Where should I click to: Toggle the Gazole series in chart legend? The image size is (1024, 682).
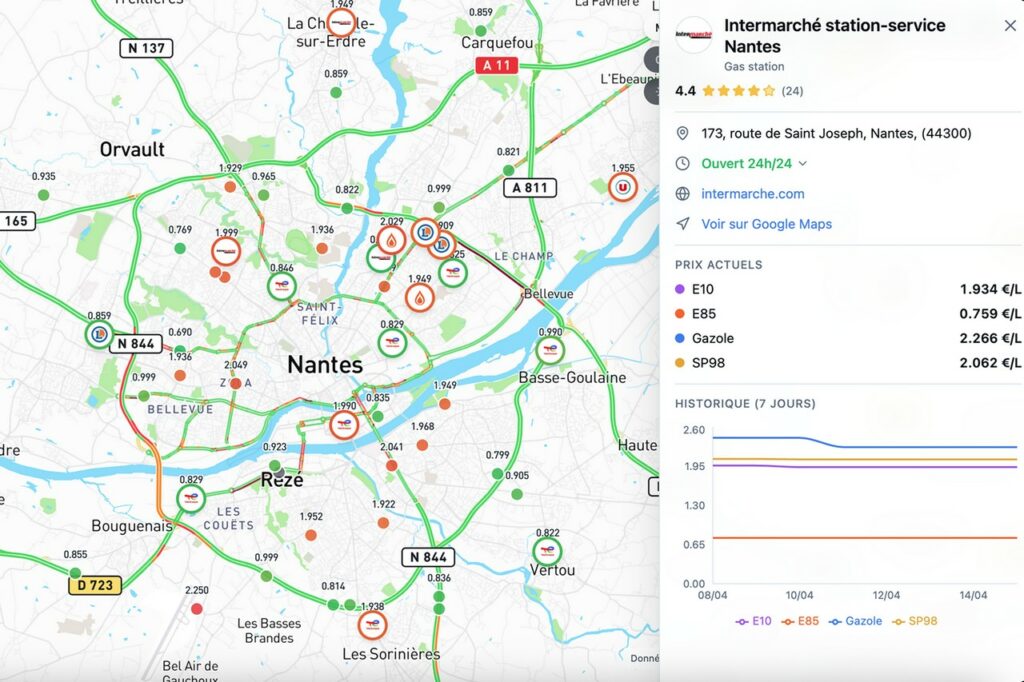(x=855, y=621)
